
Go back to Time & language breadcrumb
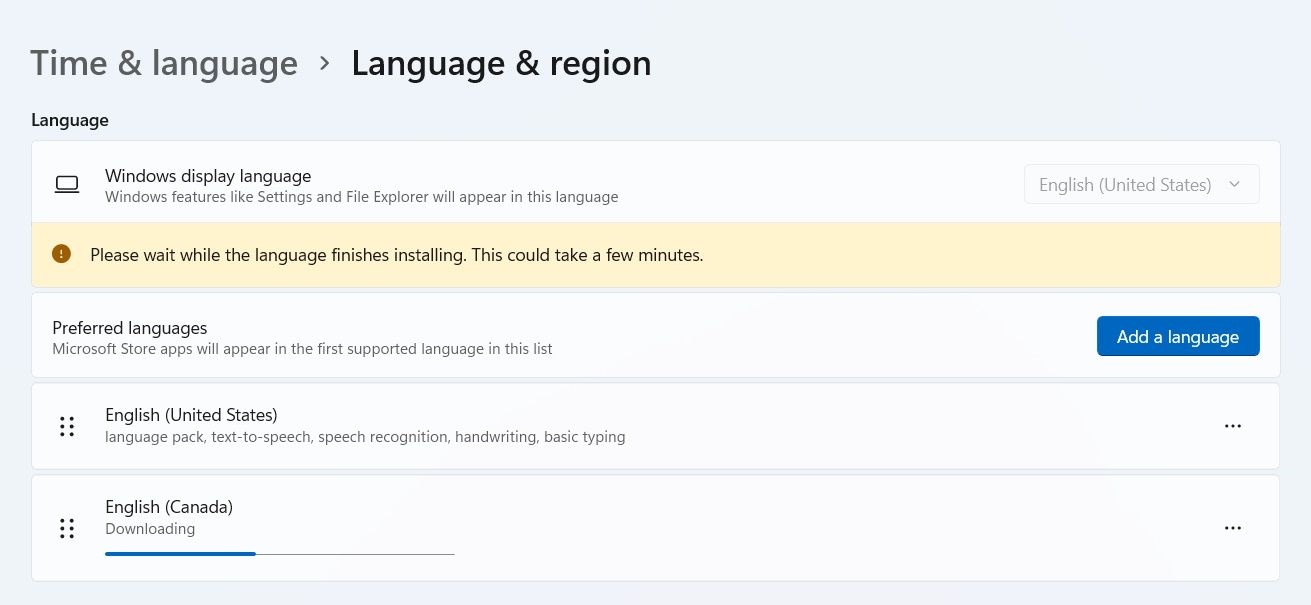164,64
